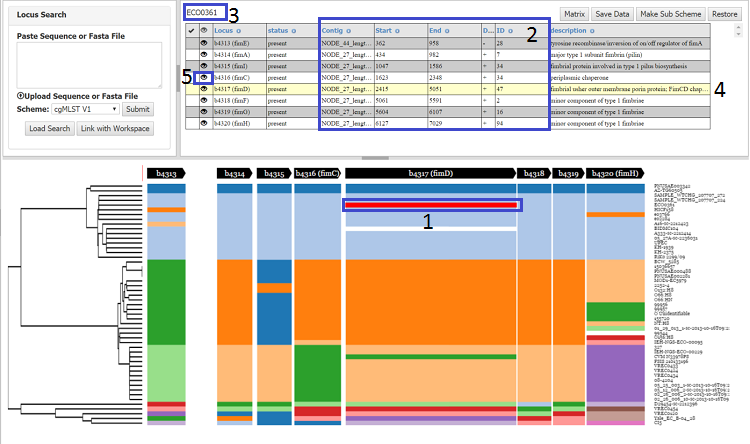Toggle eye icon for b4316 (fimC) row

(204, 77)
